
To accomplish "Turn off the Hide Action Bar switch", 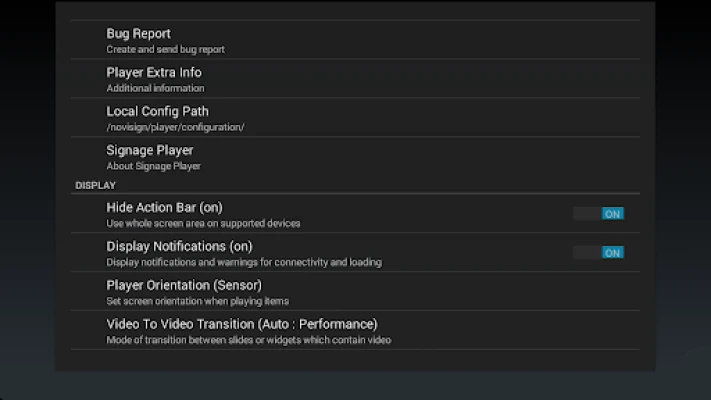I will coord(599,213).
